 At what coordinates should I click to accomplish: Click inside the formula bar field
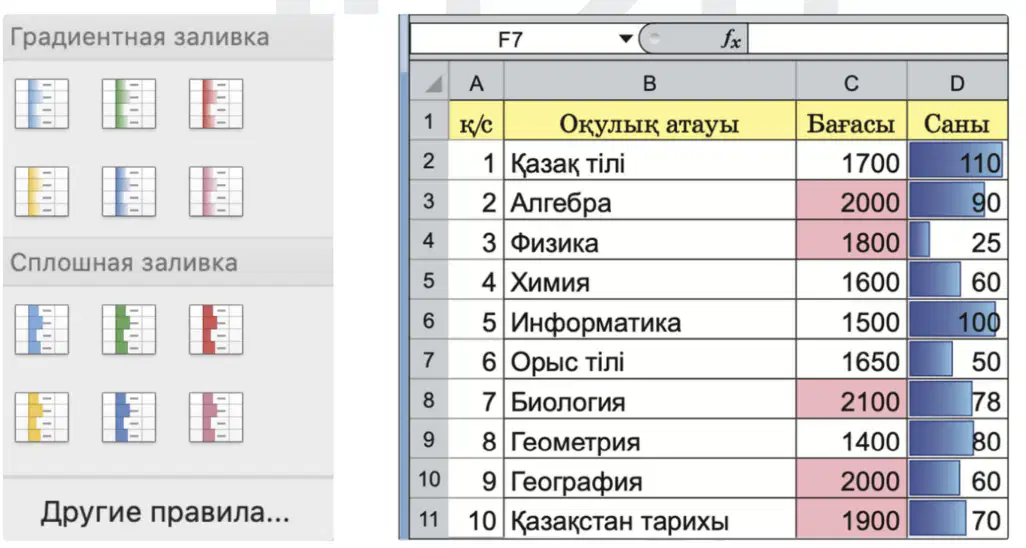tap(877, 39)
